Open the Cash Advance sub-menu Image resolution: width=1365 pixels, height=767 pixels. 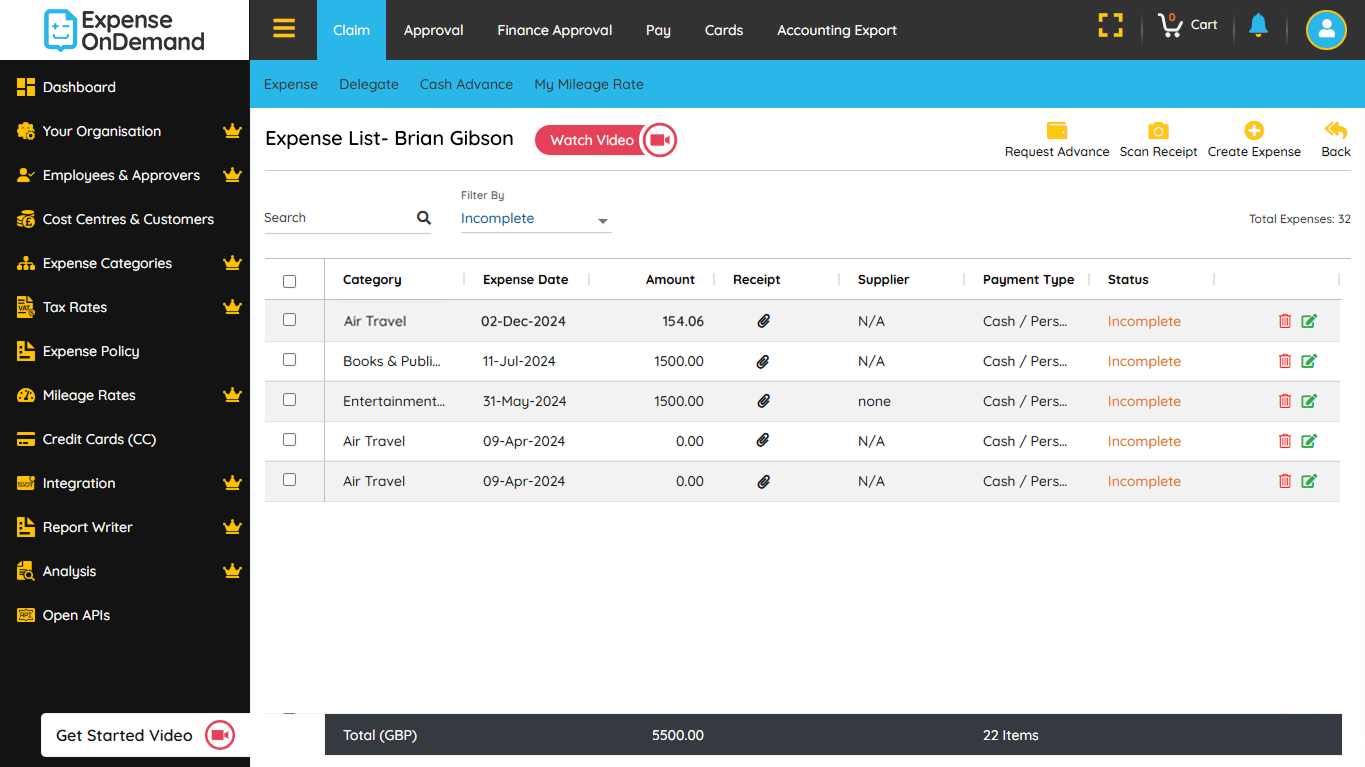pyautogui.click(x=466, y=84)
